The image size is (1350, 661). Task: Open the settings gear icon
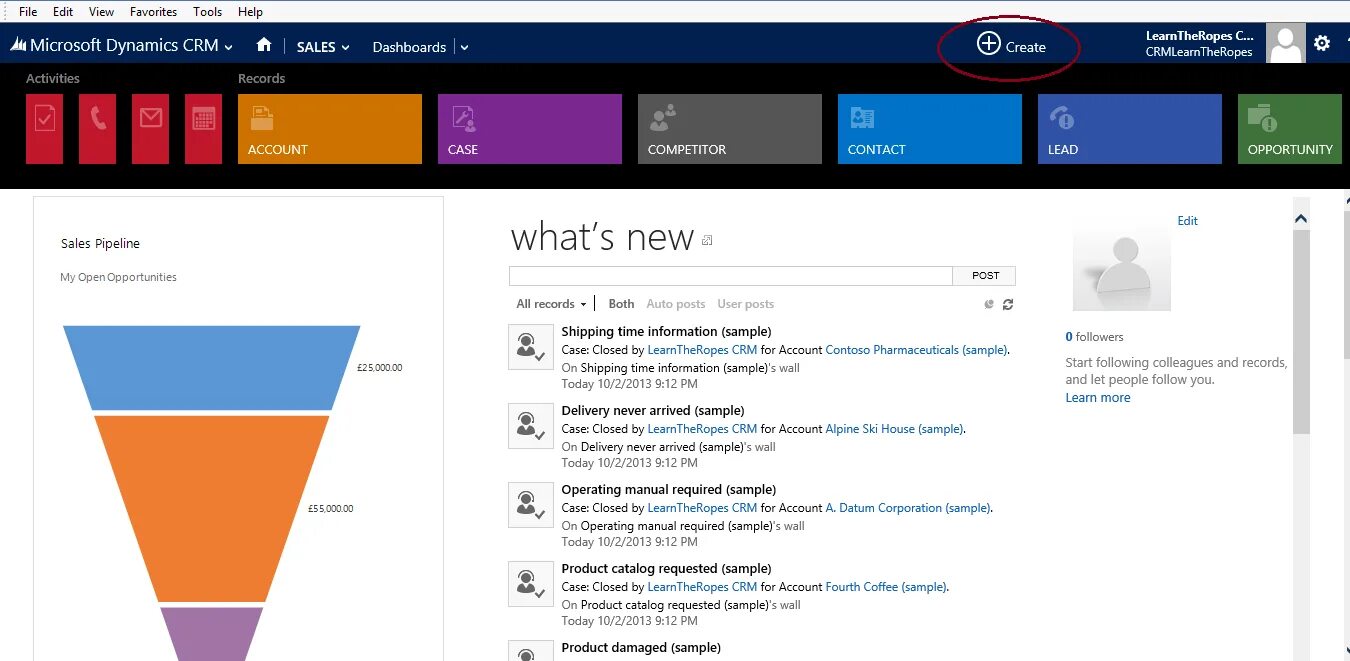pos(1322,43)
